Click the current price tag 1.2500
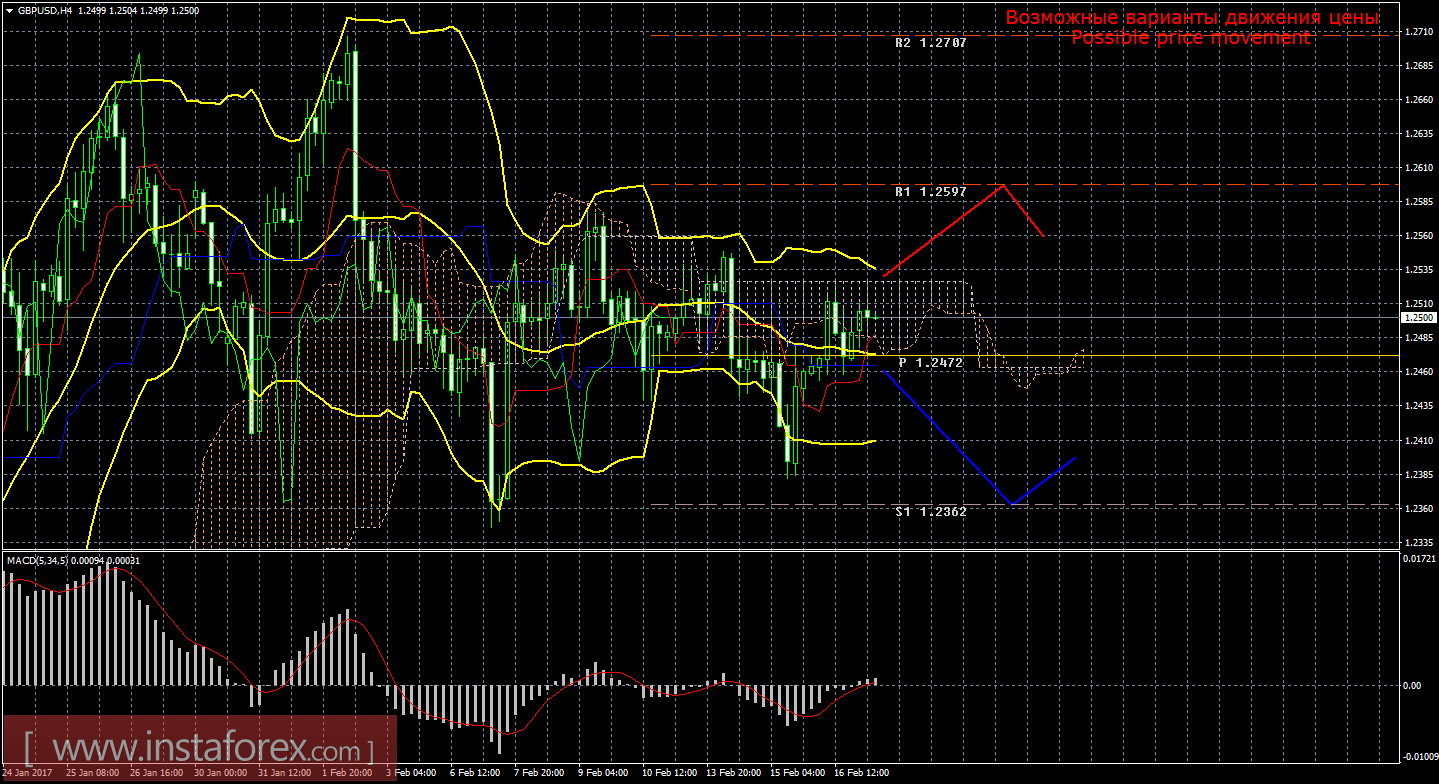1439x784 pixels. pyautogui.click(x=1418, y=317)
